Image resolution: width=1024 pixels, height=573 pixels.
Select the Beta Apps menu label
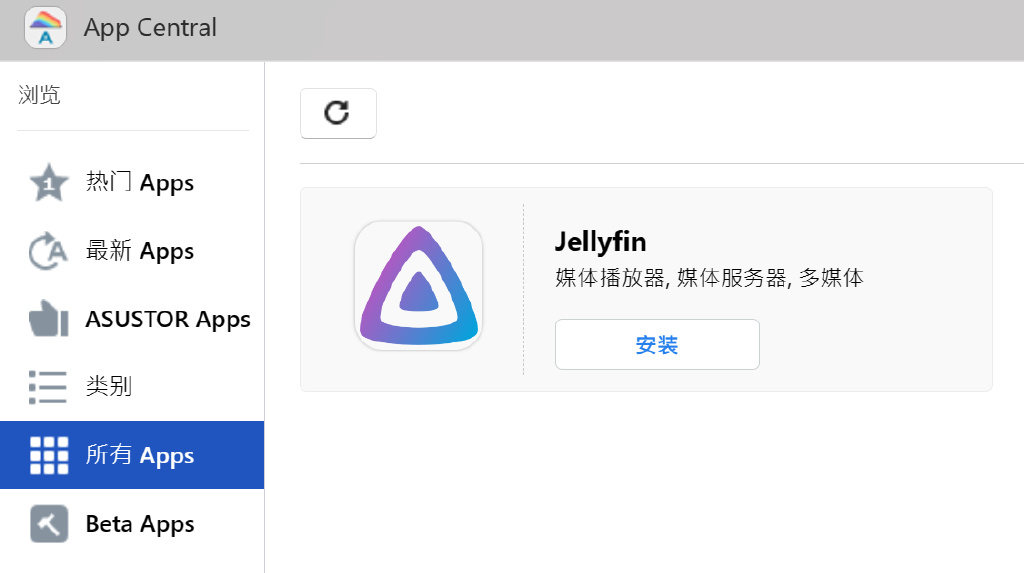(x=140, y=524)
